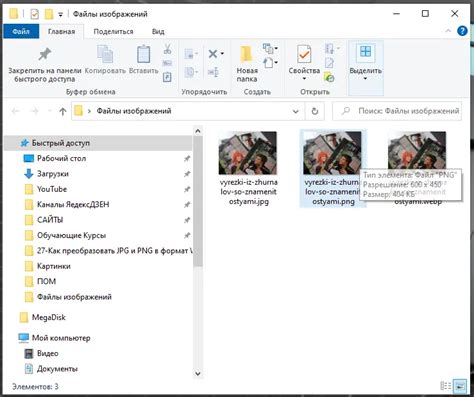This screenshot has height=397, width=474.
Task: Click the Cut scissors icon
Action: 167,49
